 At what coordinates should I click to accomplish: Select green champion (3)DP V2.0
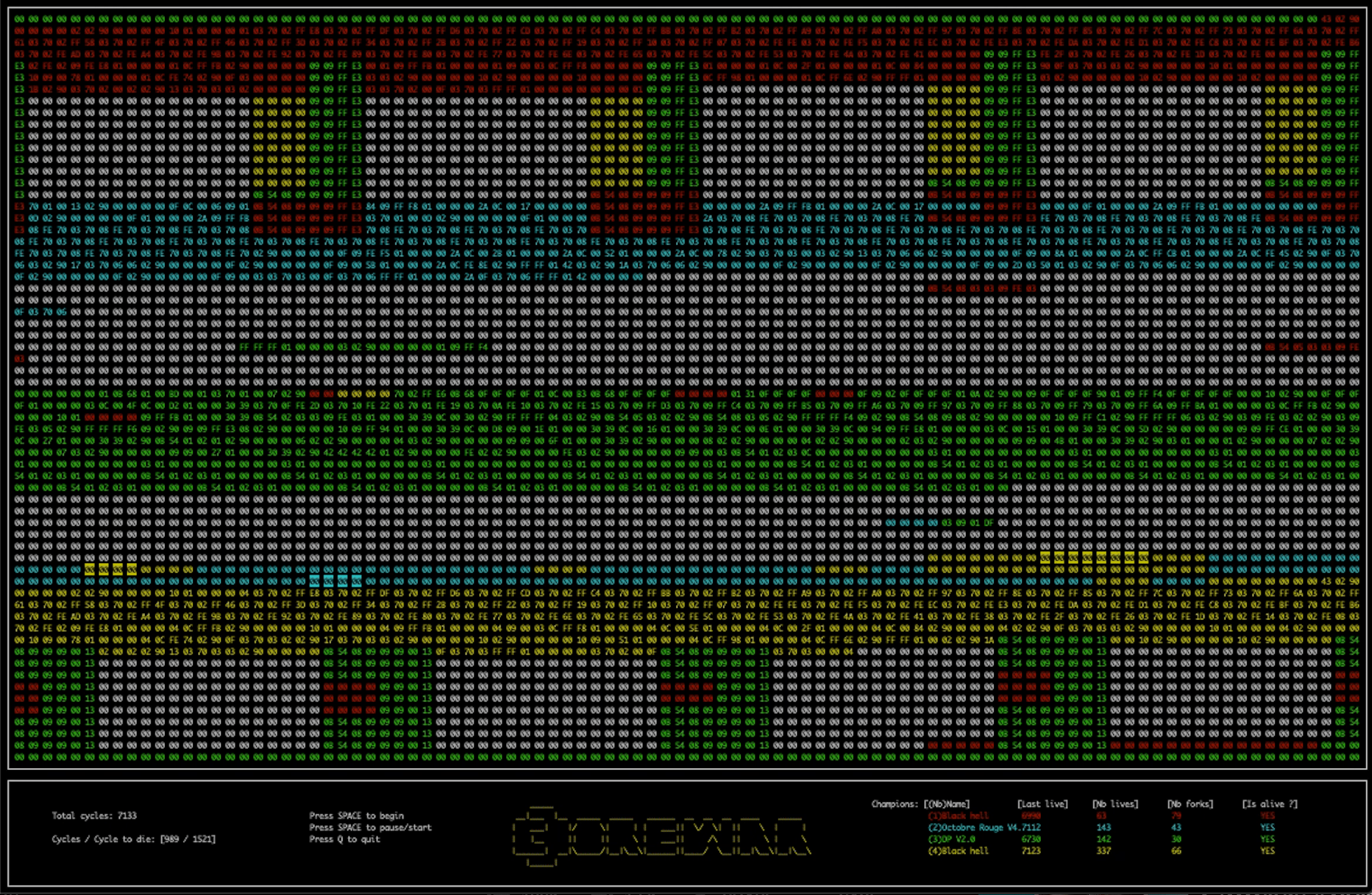(952, 839)
